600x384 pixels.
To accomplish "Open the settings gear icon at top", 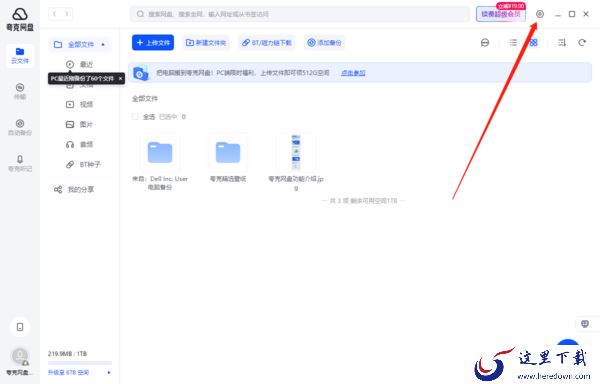I will pyautogui.click(x=540, y=14).
